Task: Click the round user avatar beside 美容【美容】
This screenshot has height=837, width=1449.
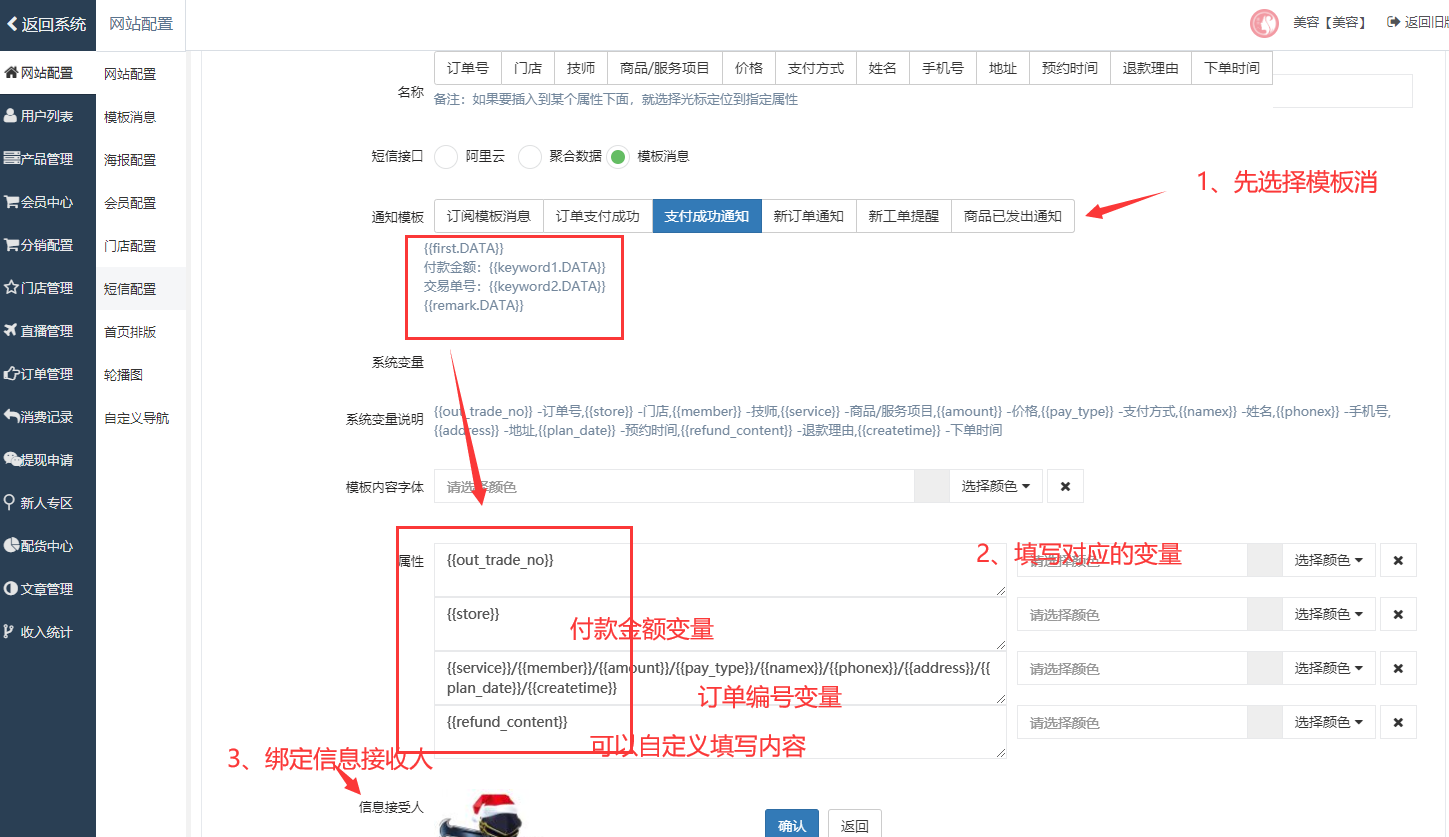Action: click(1265, 23)
